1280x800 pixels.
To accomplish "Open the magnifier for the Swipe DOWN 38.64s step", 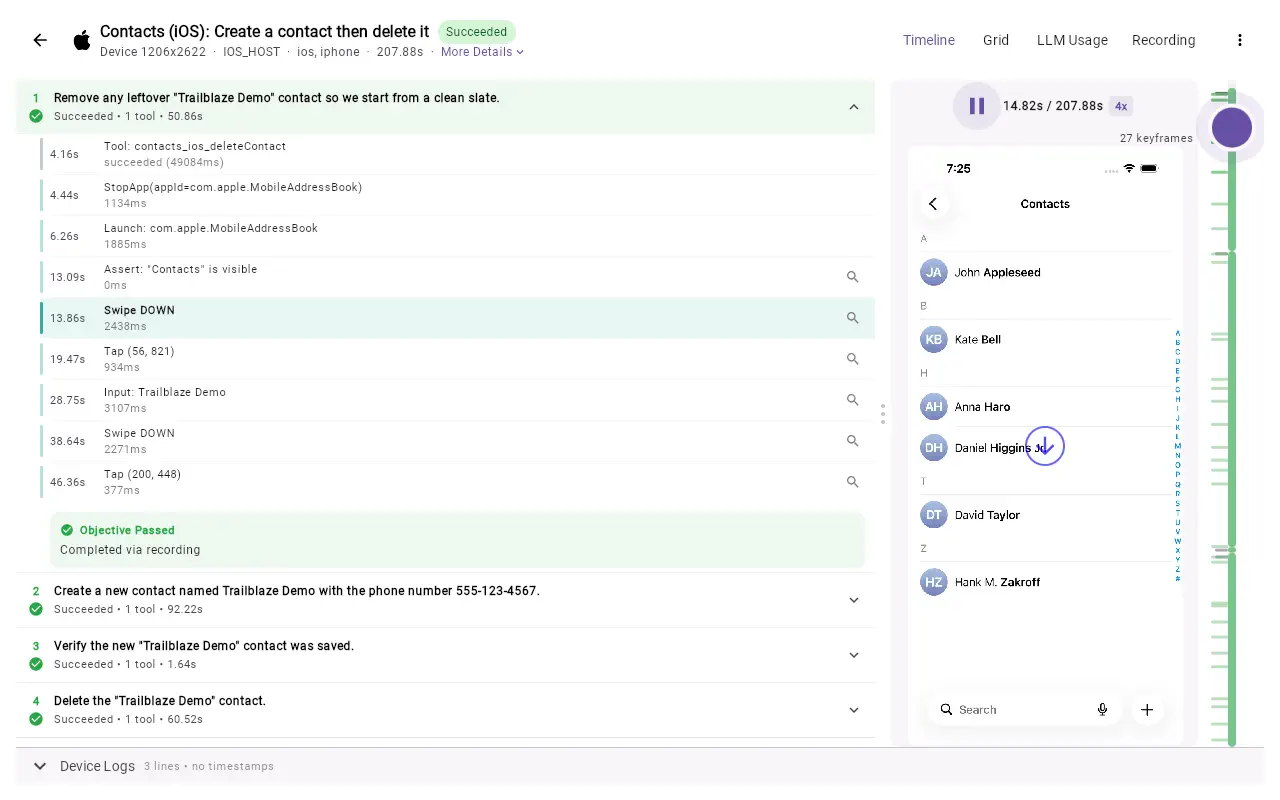I will (853, 441).
